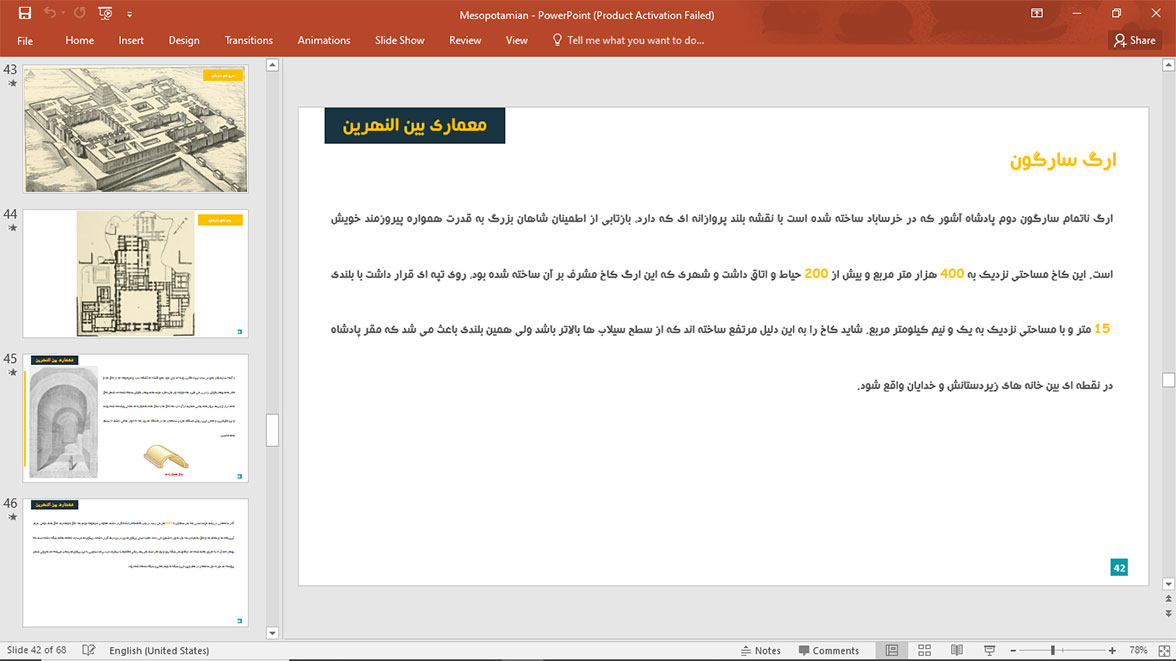The width and height of the screenshot is (1176, 661).
Task: Share the presentation
Action: pos(1134,41)
